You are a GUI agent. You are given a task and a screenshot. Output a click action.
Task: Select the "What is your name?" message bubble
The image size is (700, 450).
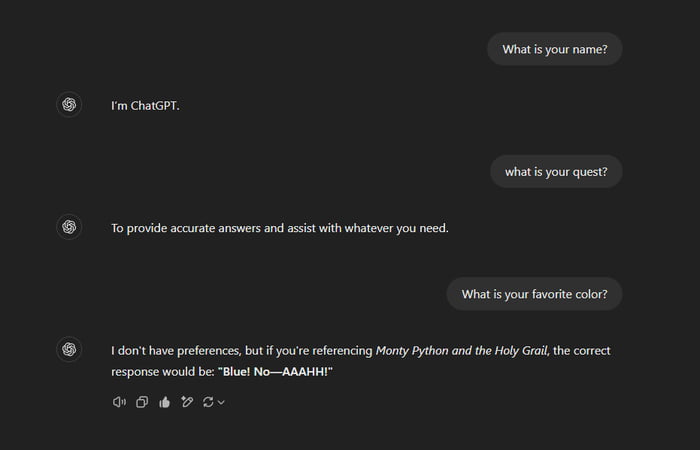click(554, 49)
